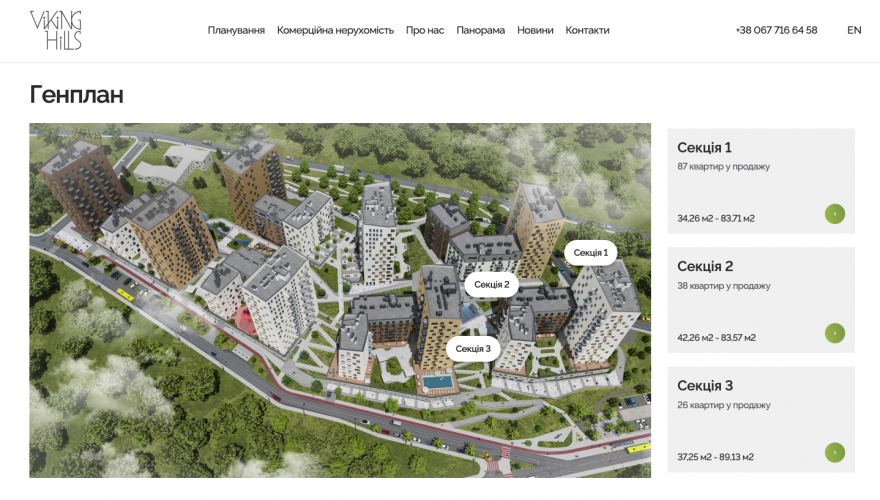
Task: Open the Новини section
Action: (x=535, y=30)
